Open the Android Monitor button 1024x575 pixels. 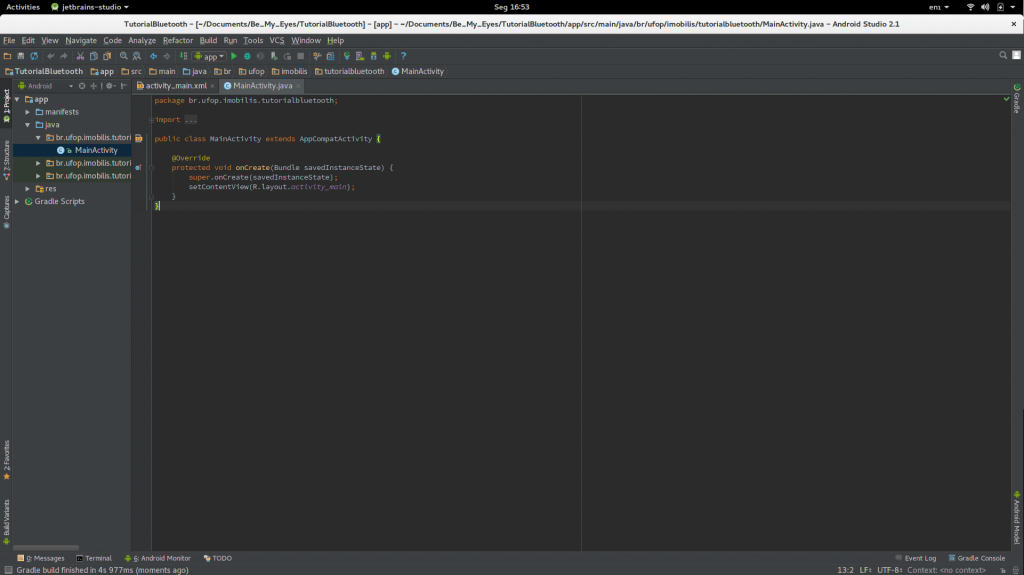coord(157,558)
